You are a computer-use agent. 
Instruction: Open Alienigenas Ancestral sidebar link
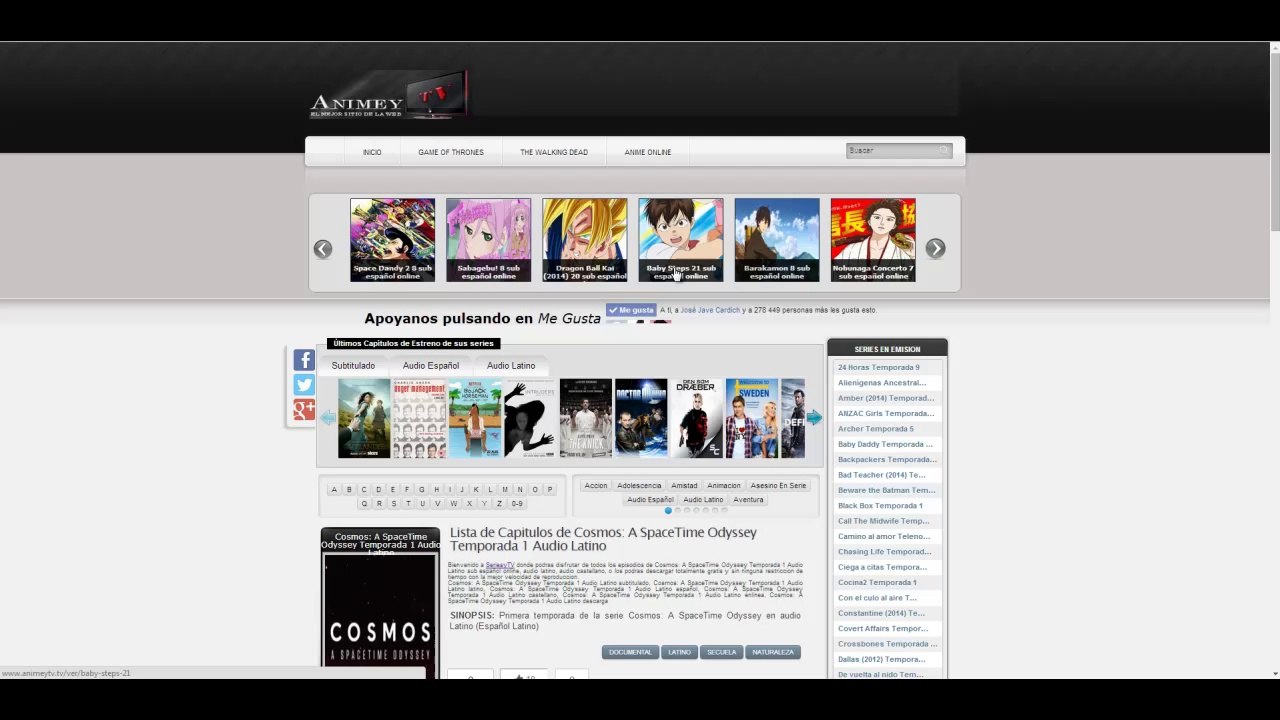click(x=882, y=383)
